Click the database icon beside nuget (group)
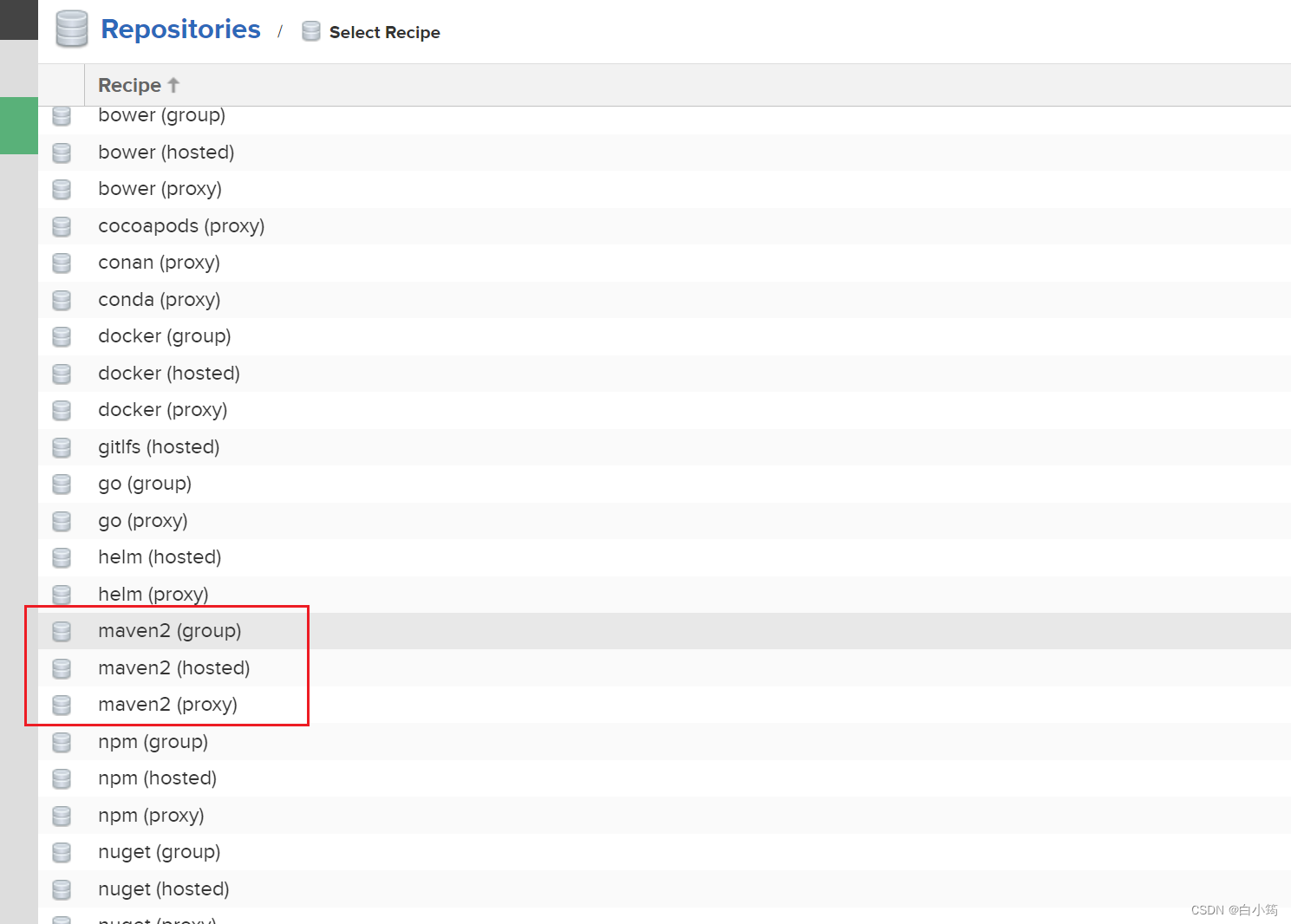This screenshot has height=924, width=1291. (62, 853)
